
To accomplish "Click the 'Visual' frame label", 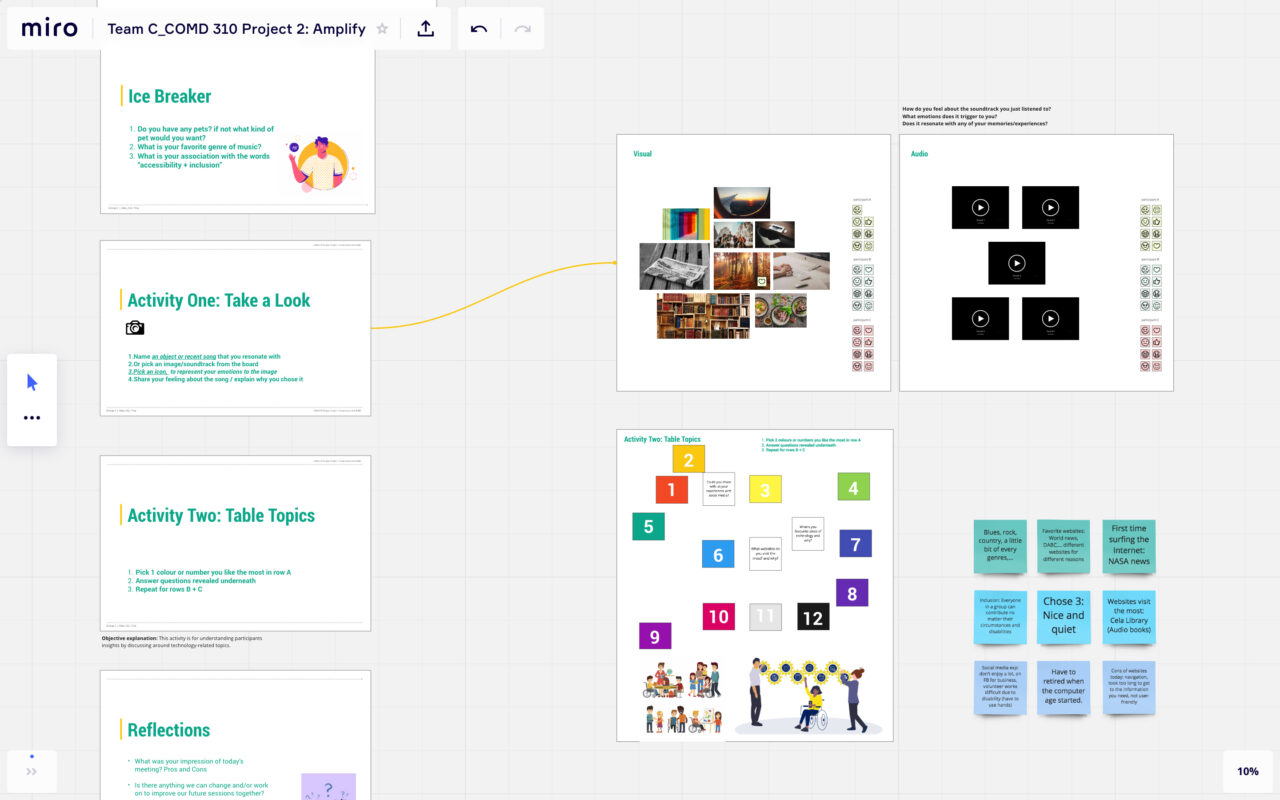I will coord(642,154).
